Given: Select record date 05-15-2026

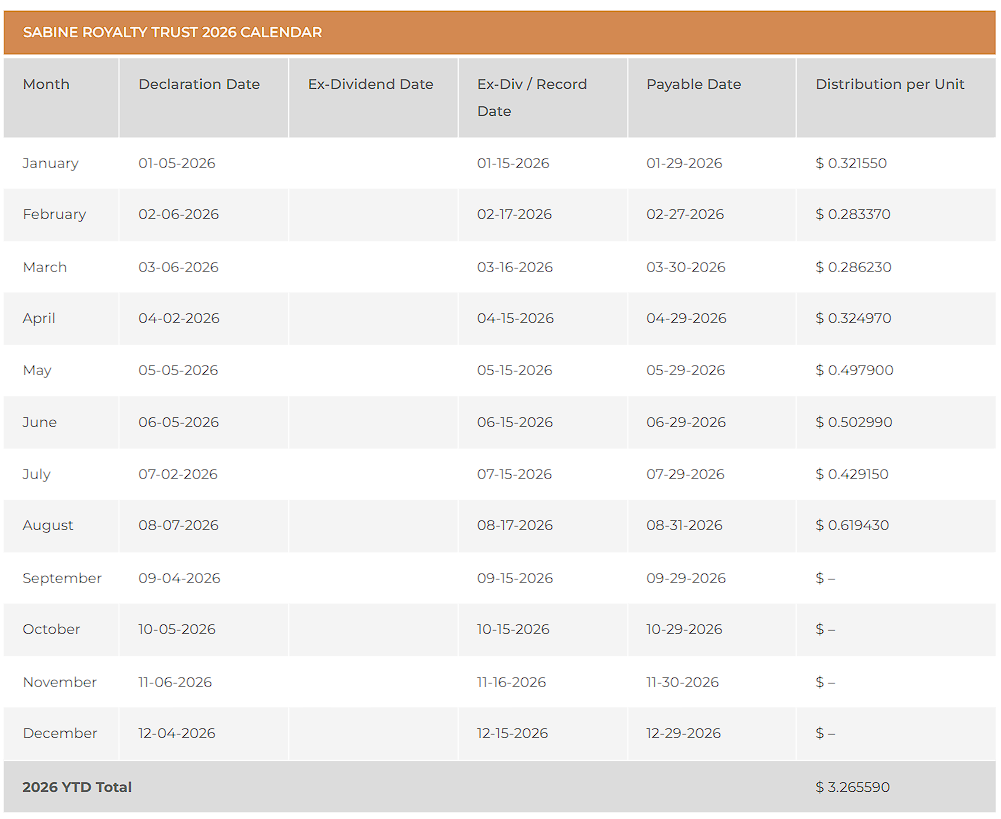Looking at the screenshot, I should (x=515, y=370).
